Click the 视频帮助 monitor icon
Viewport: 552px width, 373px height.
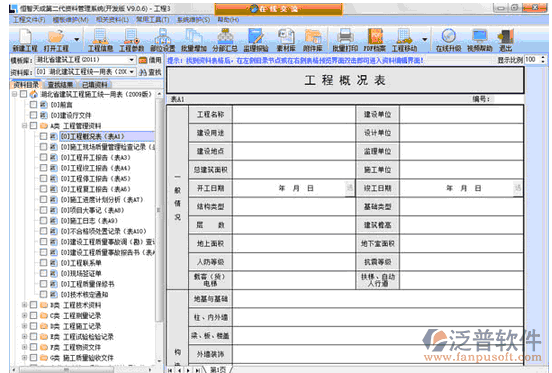click(480, 40)
